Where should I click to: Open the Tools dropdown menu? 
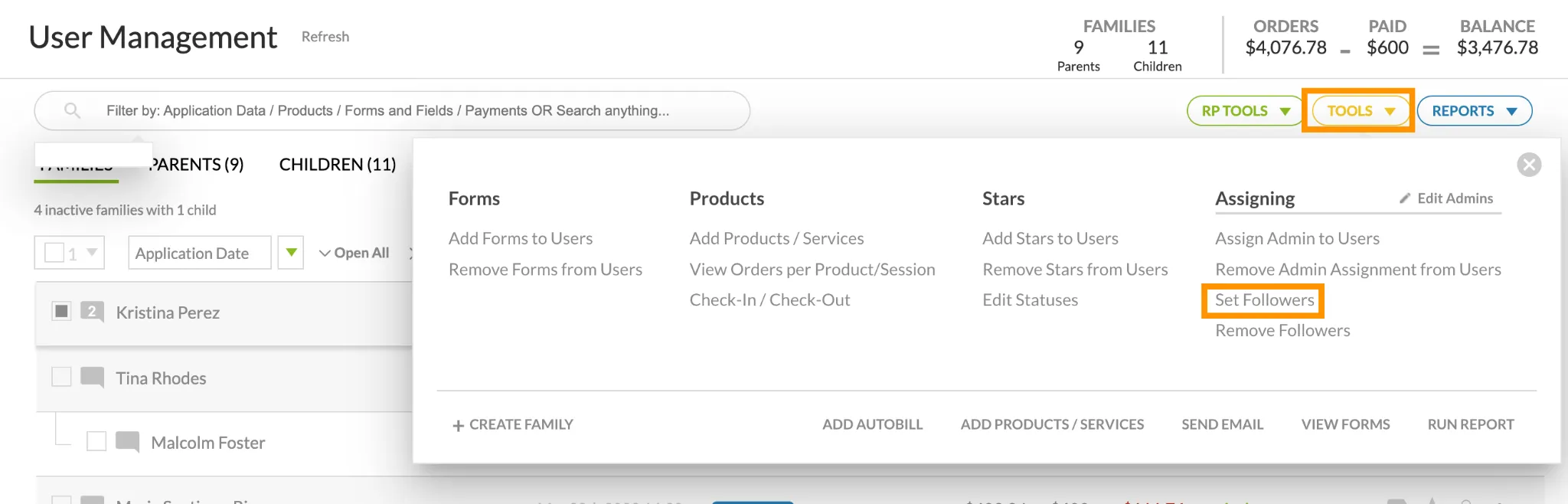[1361, 111]
